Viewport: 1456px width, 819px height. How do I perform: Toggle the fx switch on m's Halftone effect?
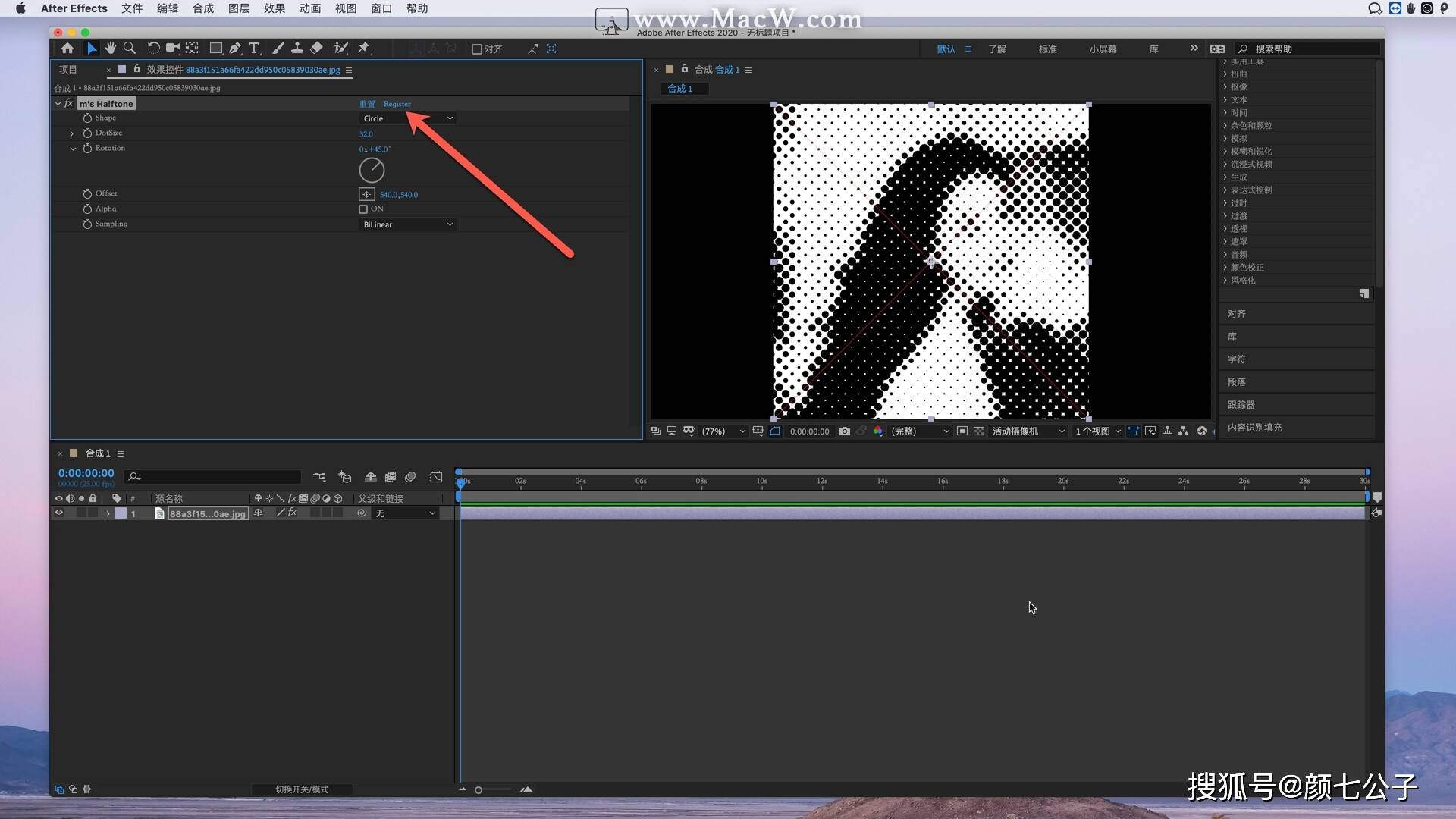coord(68,103)
